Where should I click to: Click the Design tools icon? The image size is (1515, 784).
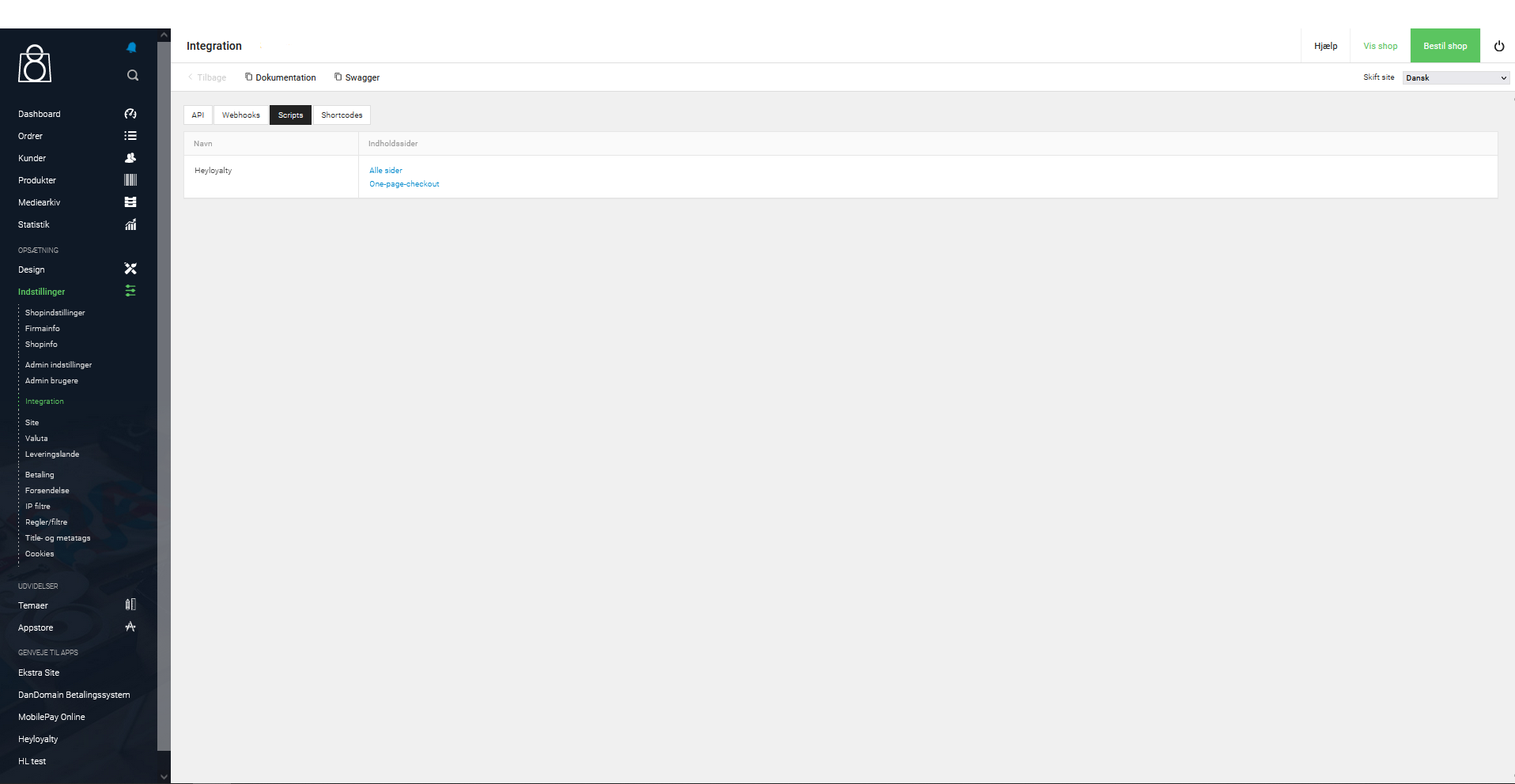130,269
